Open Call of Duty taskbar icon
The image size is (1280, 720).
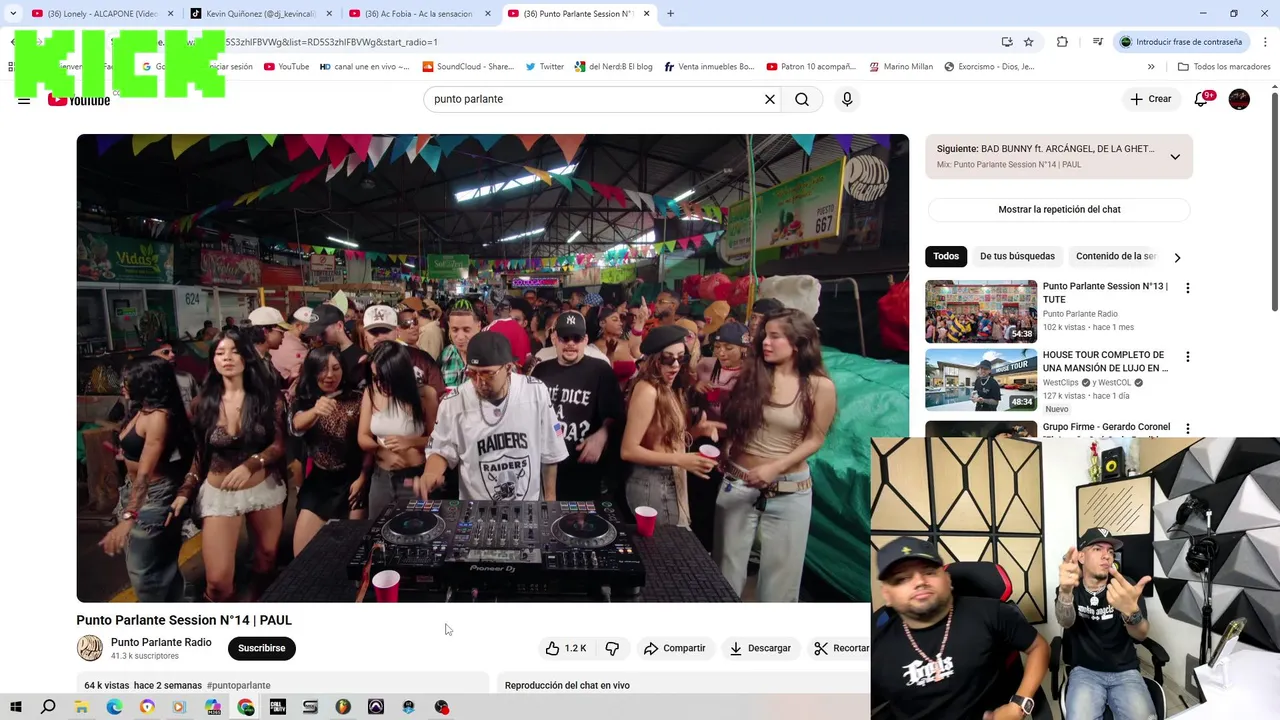(x=278, y=707)
